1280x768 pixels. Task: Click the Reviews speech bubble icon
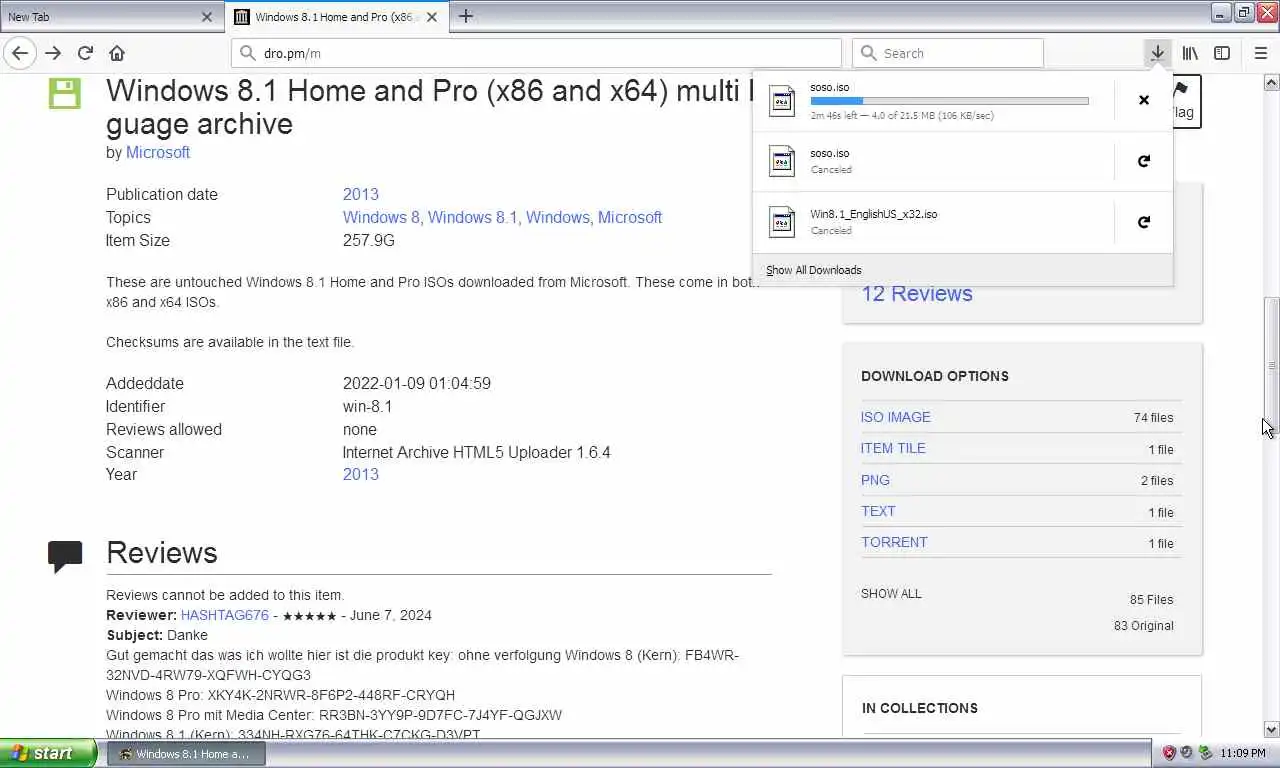[65, 556]
